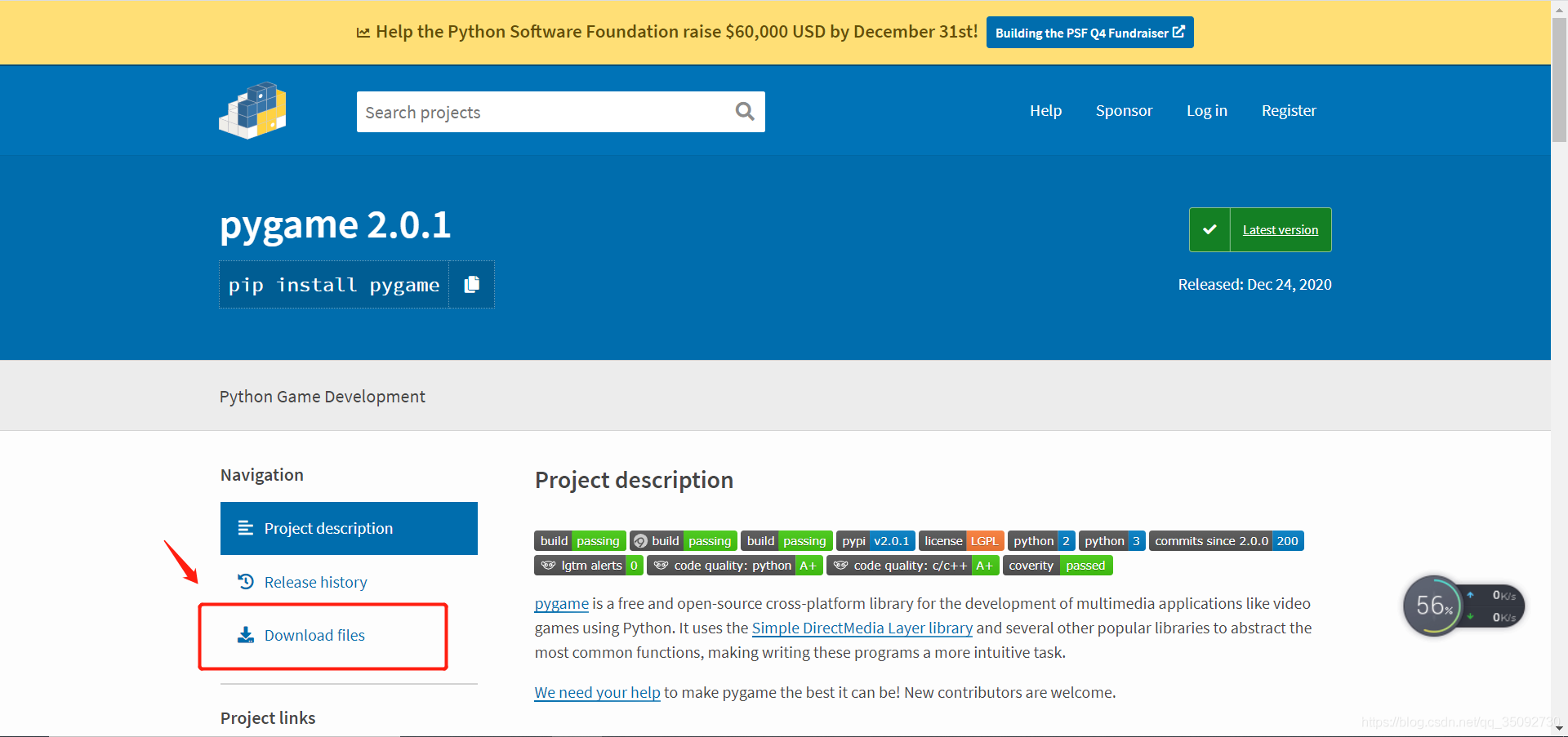Click the coverity passed badge
Screen dimensions: 1568x737
1058,566
